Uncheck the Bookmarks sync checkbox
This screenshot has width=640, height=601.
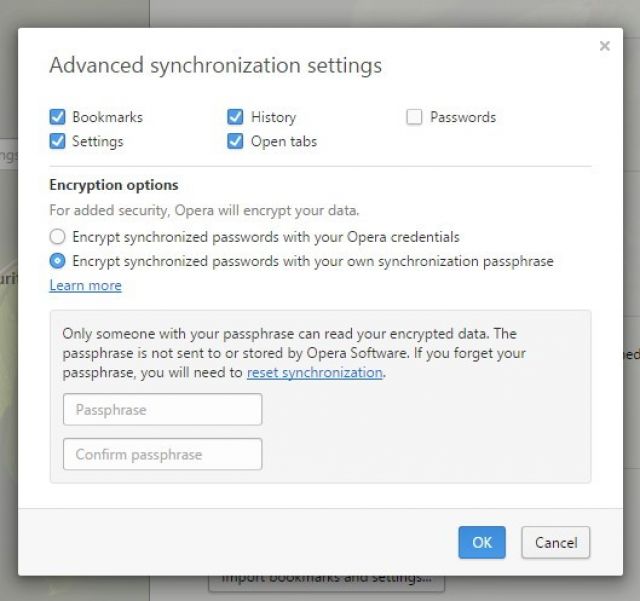(57, 117)
